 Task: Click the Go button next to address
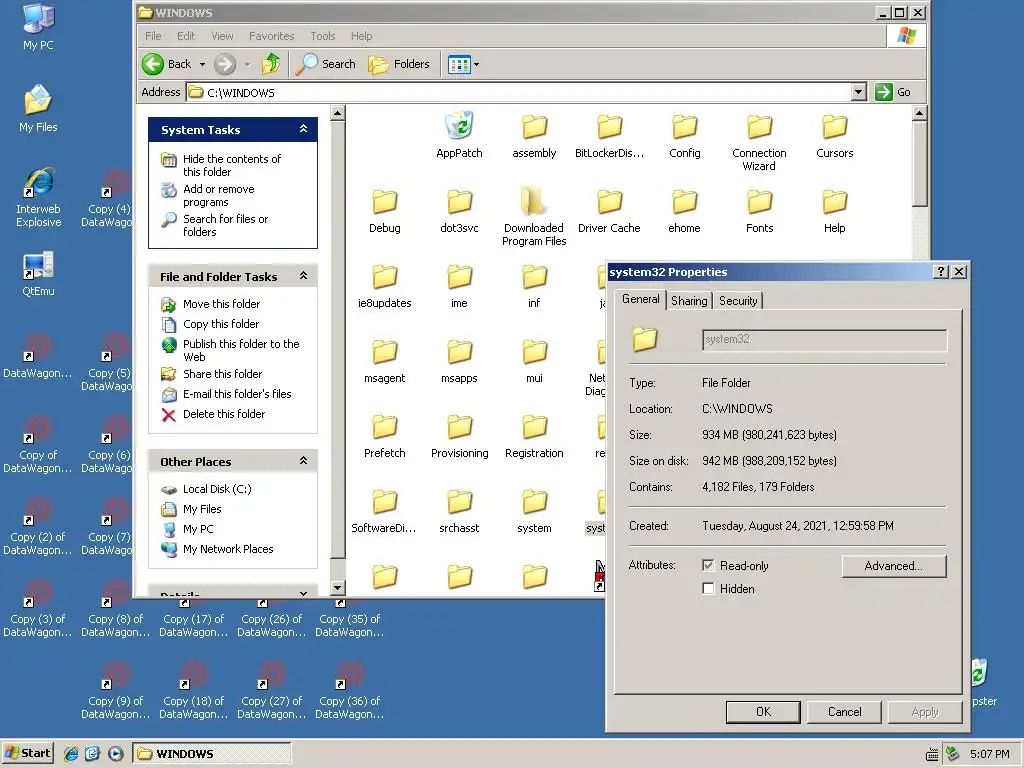pos(893,92)
